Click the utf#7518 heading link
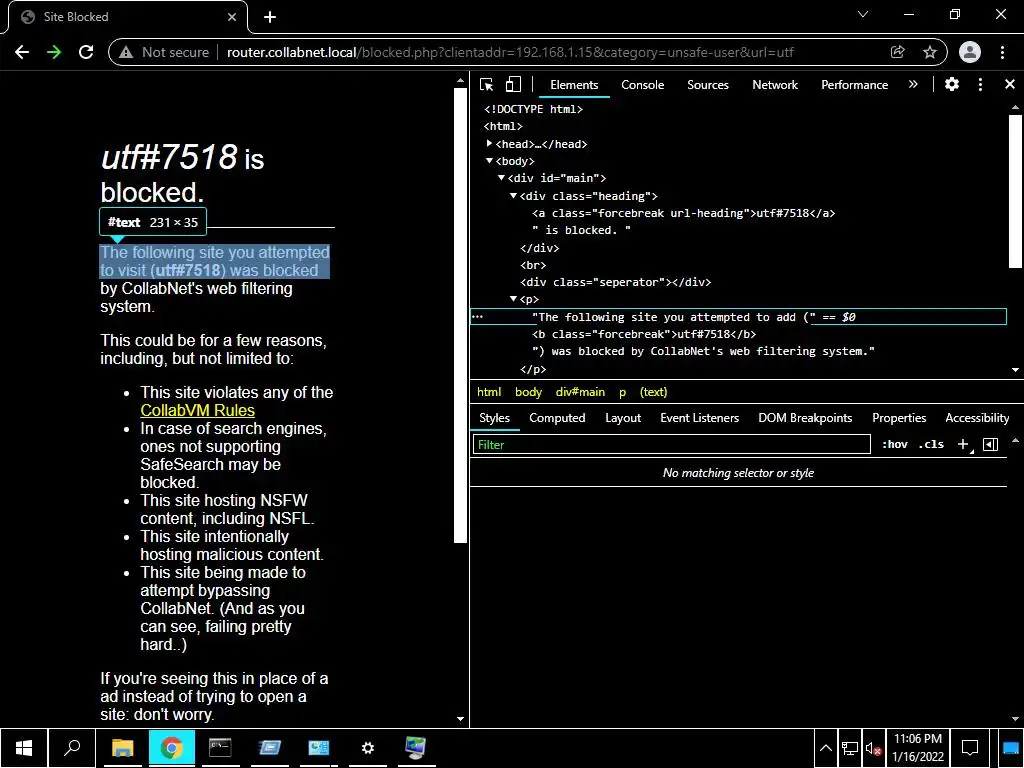Screen dimensions: 1024x768 coord(169,157)
